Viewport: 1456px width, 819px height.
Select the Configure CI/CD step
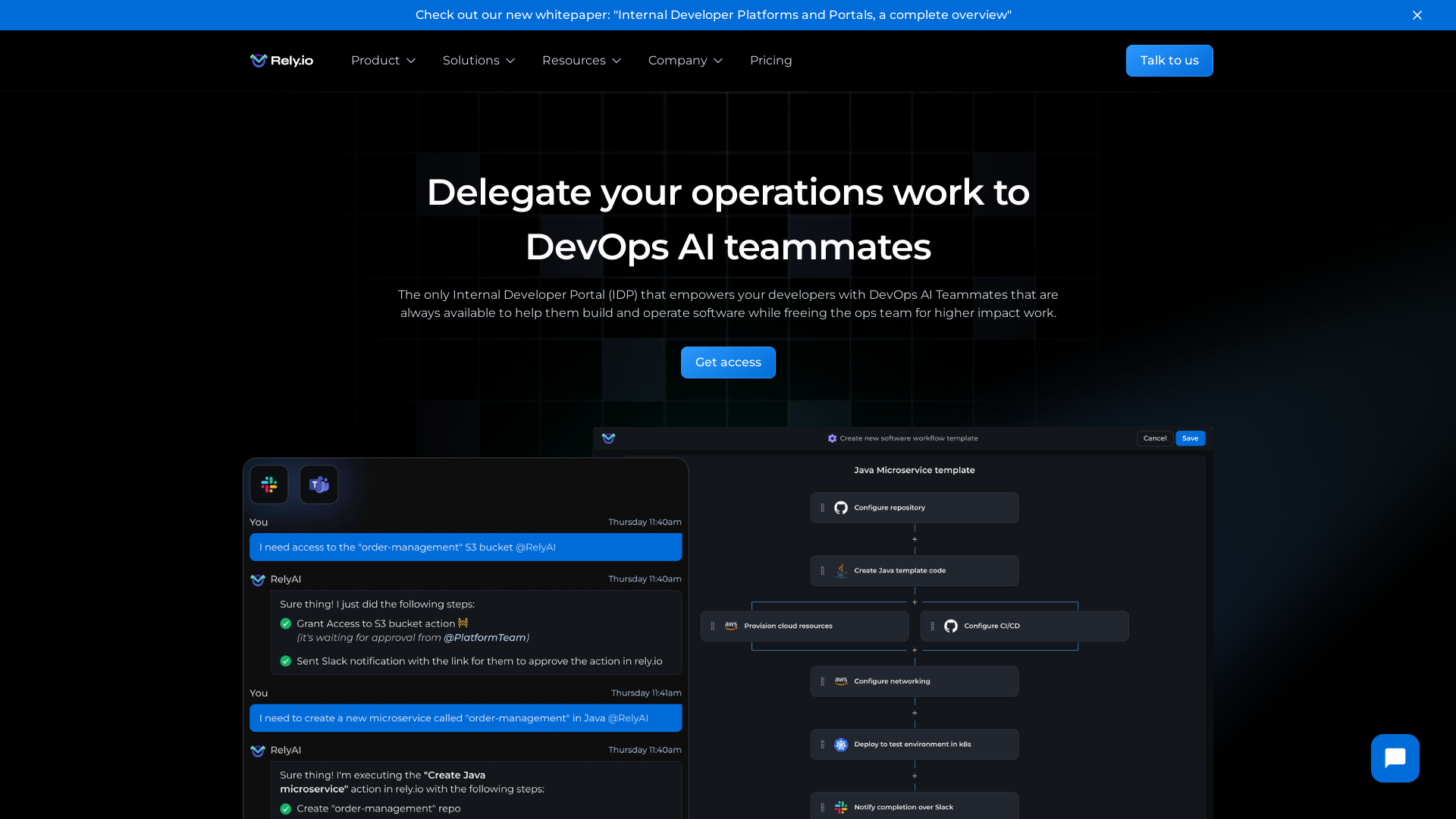point(1025,626)
